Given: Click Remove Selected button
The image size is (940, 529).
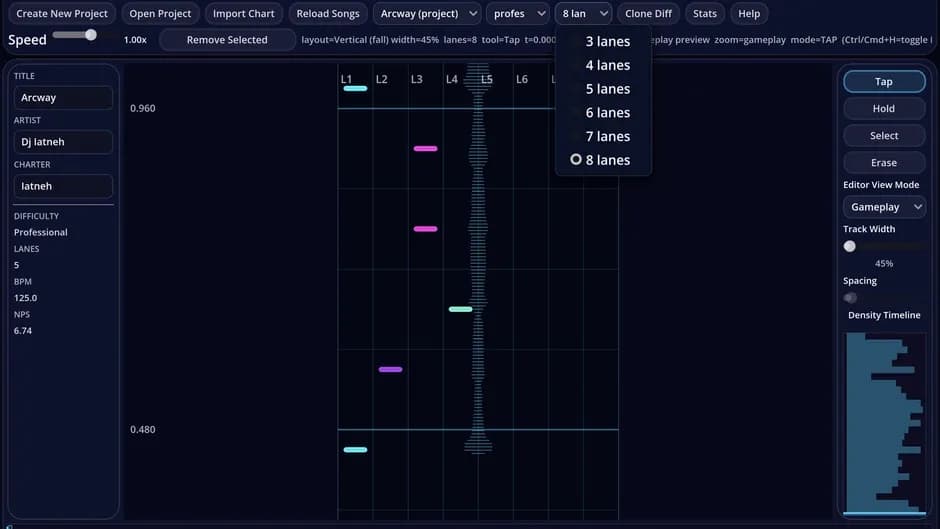Looking at the screenshot, I should point(227,40).
